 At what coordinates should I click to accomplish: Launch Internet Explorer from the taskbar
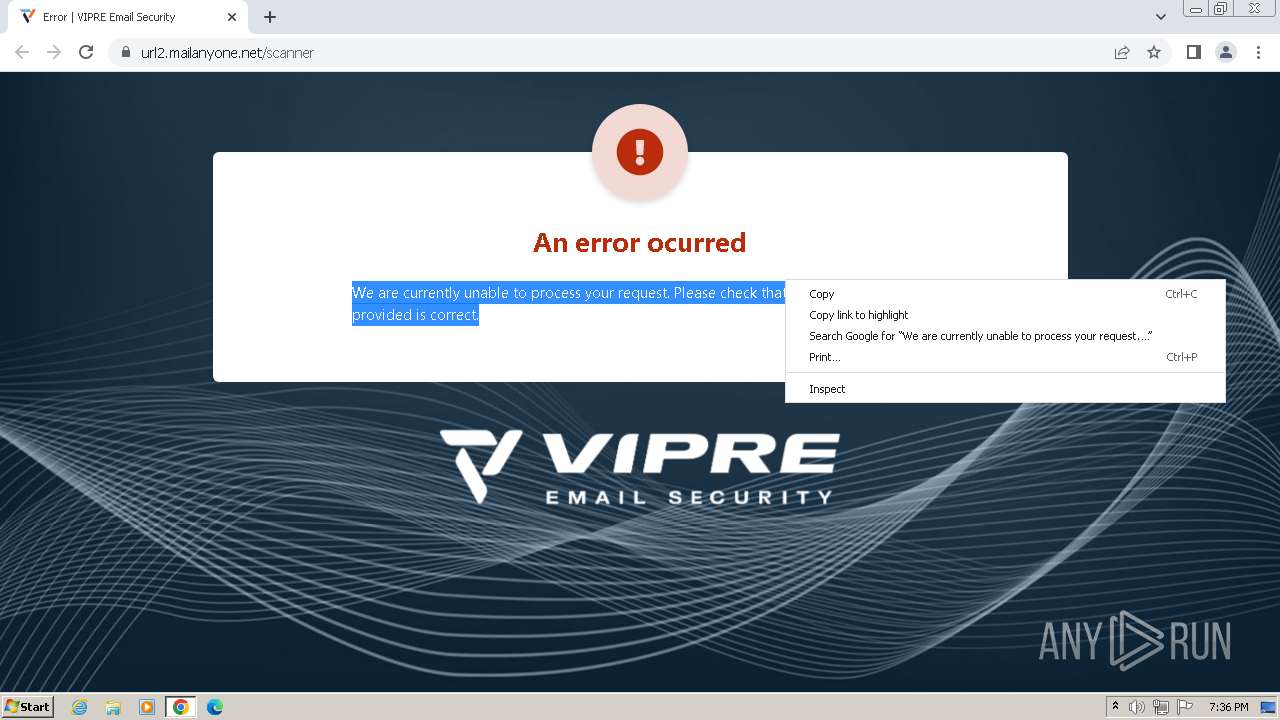[80, 707]
